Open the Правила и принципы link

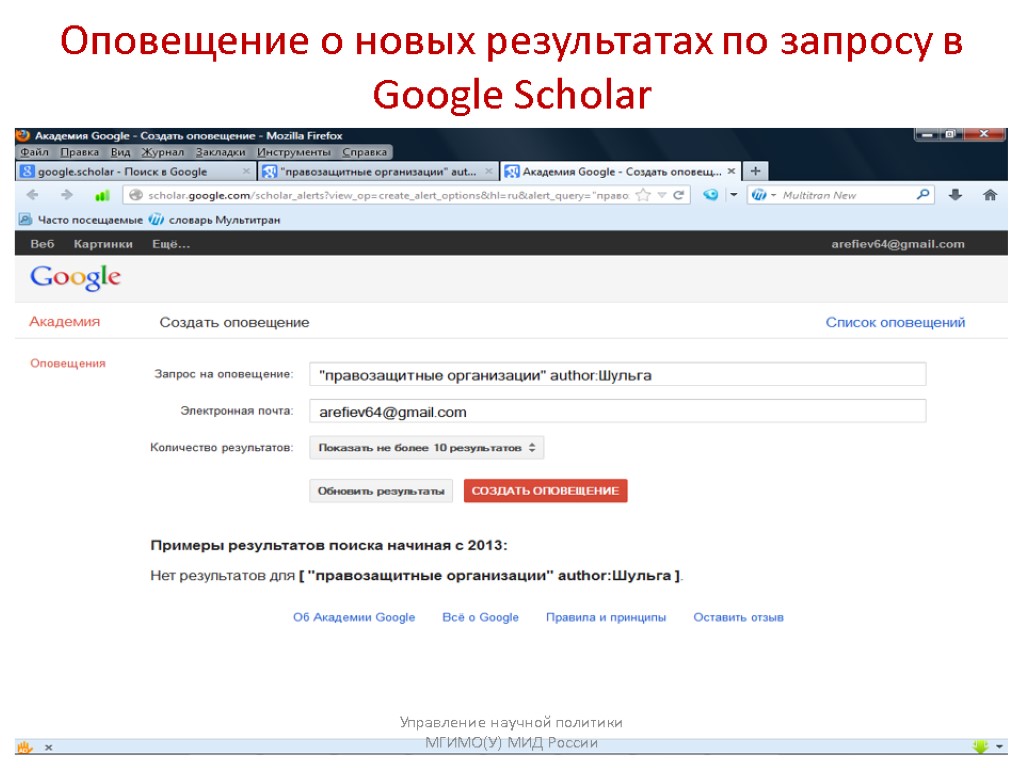pos(606,617)
